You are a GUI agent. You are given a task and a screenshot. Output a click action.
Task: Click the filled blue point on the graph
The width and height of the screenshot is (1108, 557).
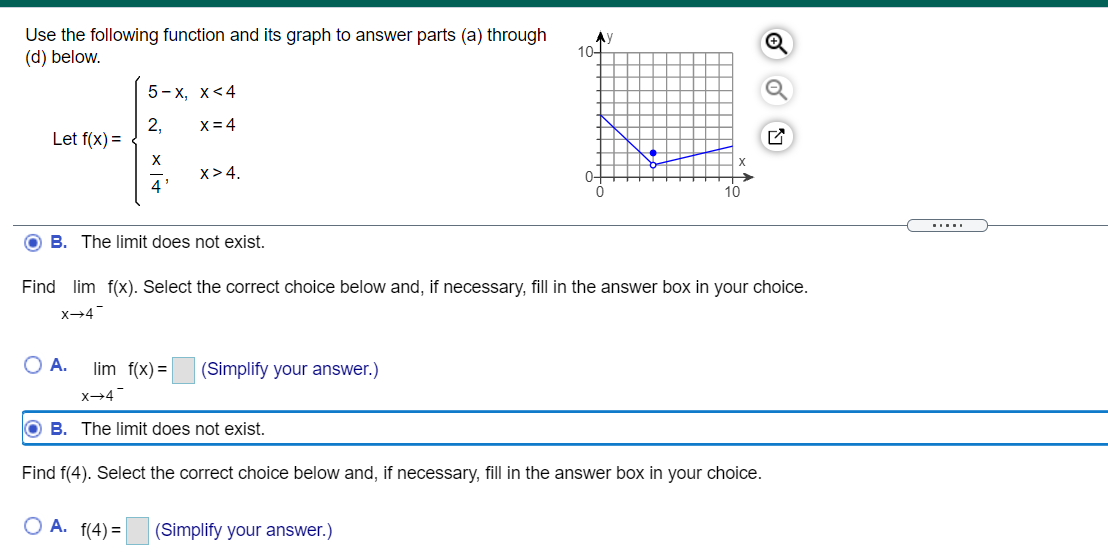(653, 153)
